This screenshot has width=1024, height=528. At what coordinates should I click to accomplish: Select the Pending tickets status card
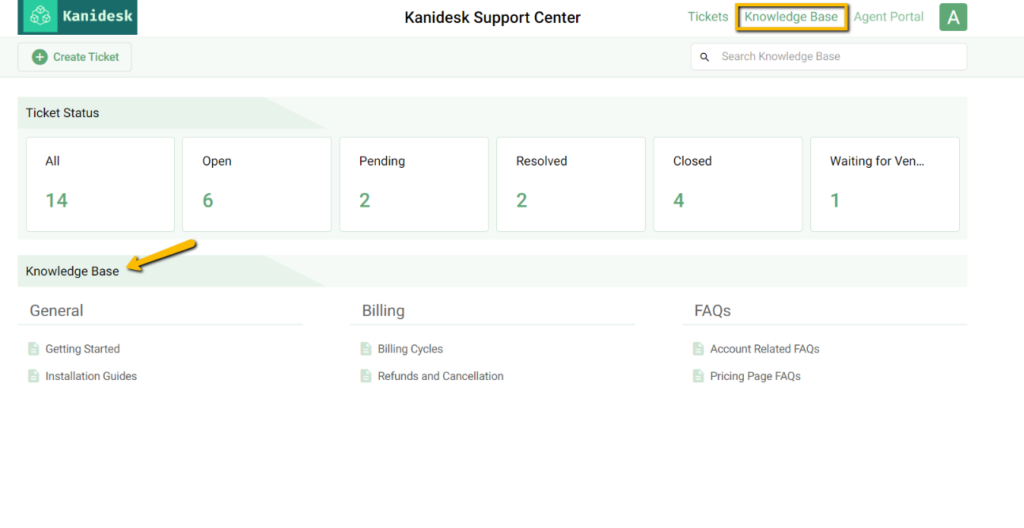(x=414, y=184)
